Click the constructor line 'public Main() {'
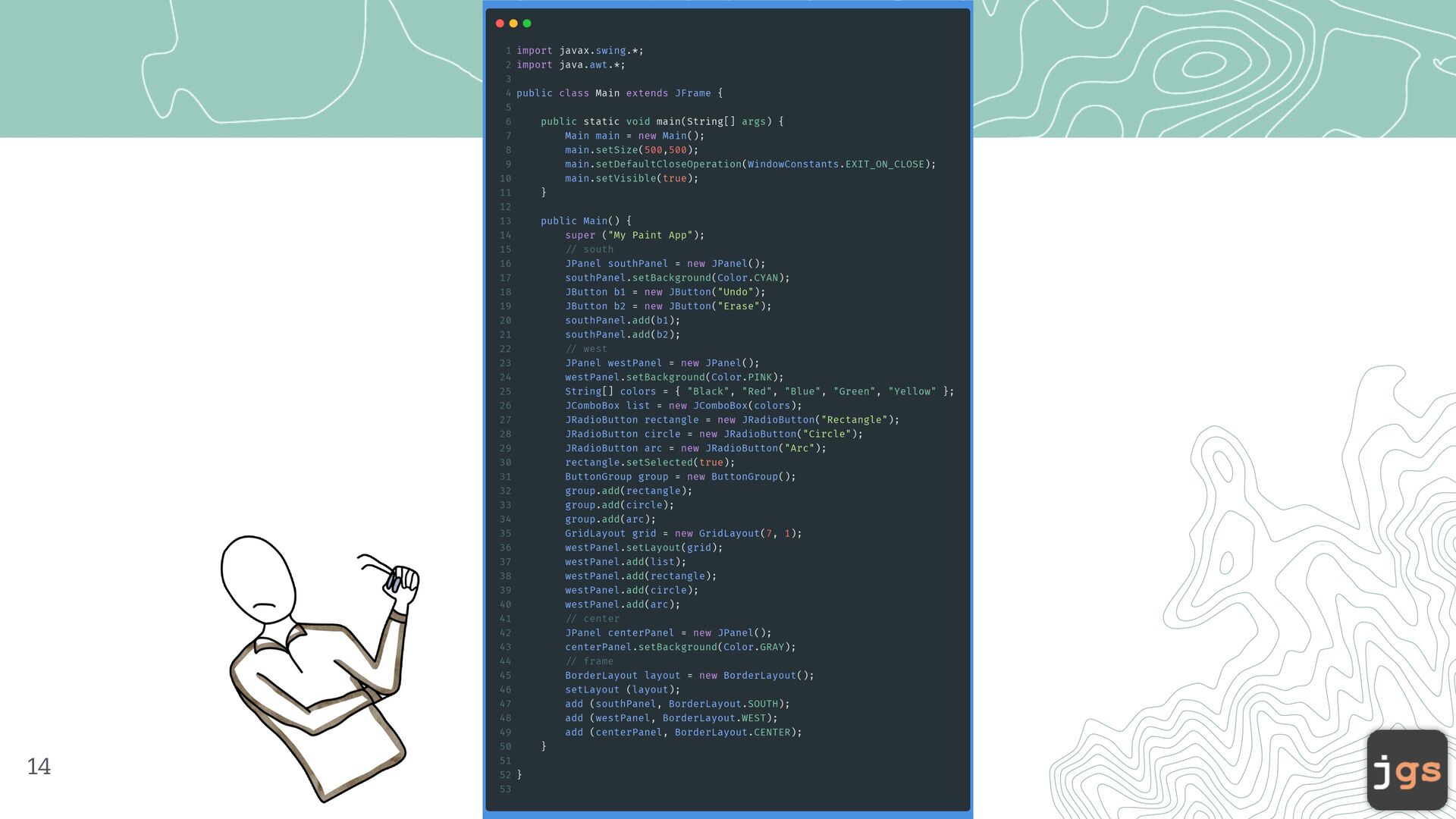This screenshot has height=819, width=1456. pyautogui.click(x=586, y=221)
